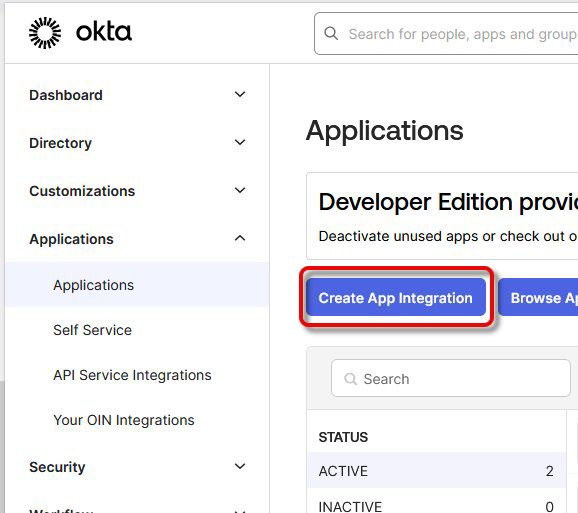The image size is (578, 513).
Task: Focus the applications list Search field
Action: tap(450, 378)
